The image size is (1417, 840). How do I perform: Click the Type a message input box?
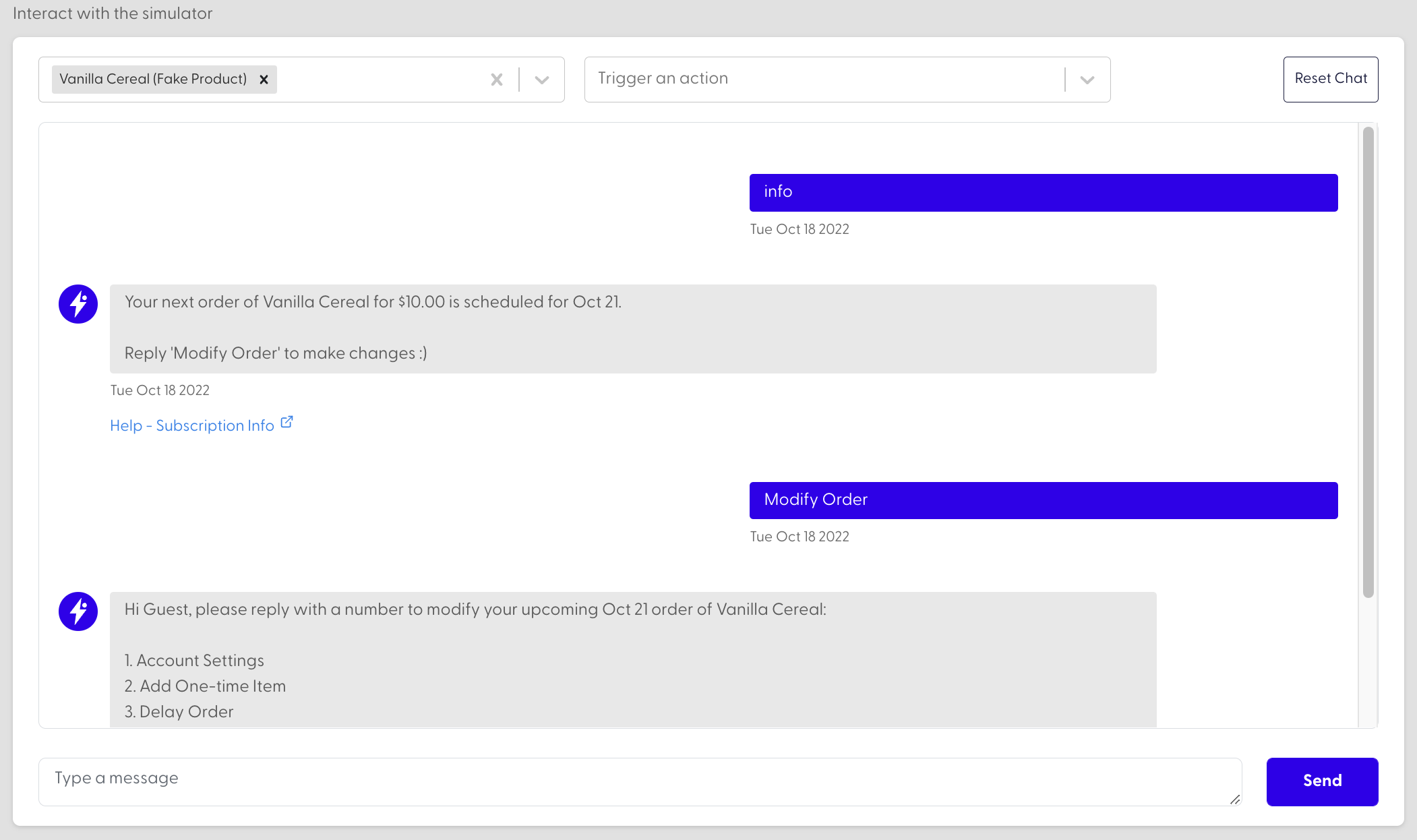[640, 781]
